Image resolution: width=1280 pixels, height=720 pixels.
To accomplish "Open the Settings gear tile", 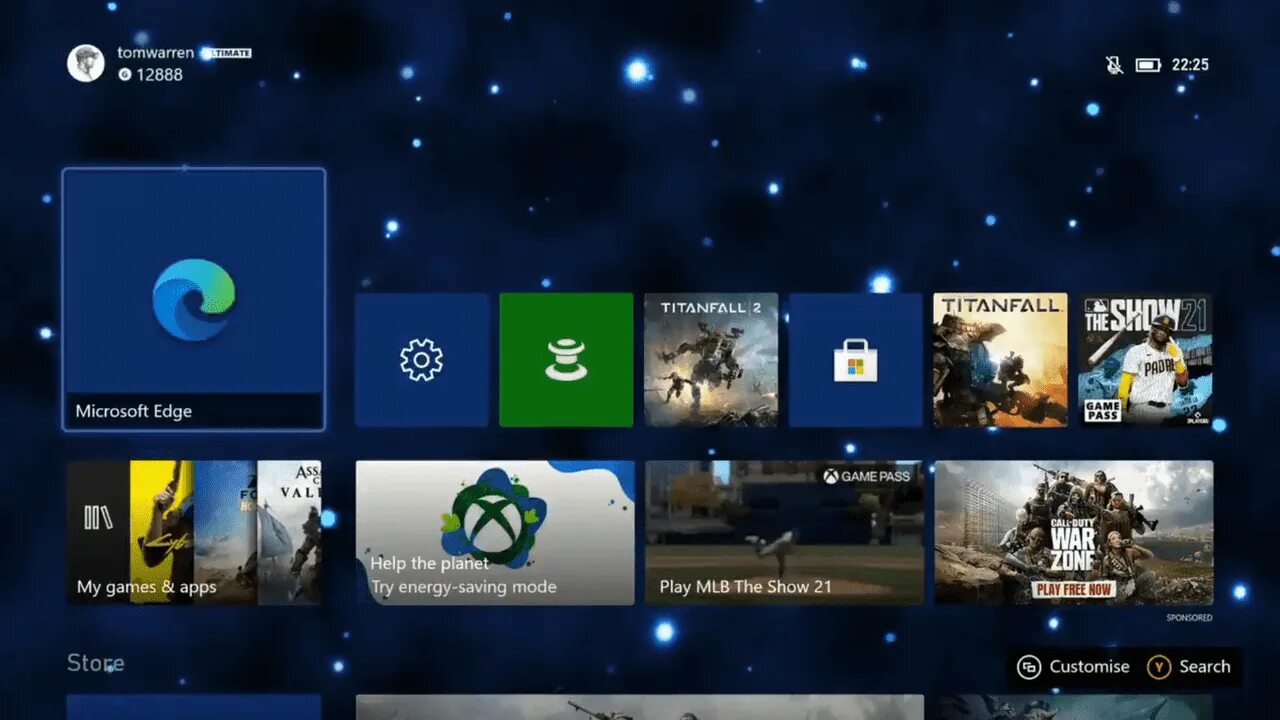I will (421, 359).
